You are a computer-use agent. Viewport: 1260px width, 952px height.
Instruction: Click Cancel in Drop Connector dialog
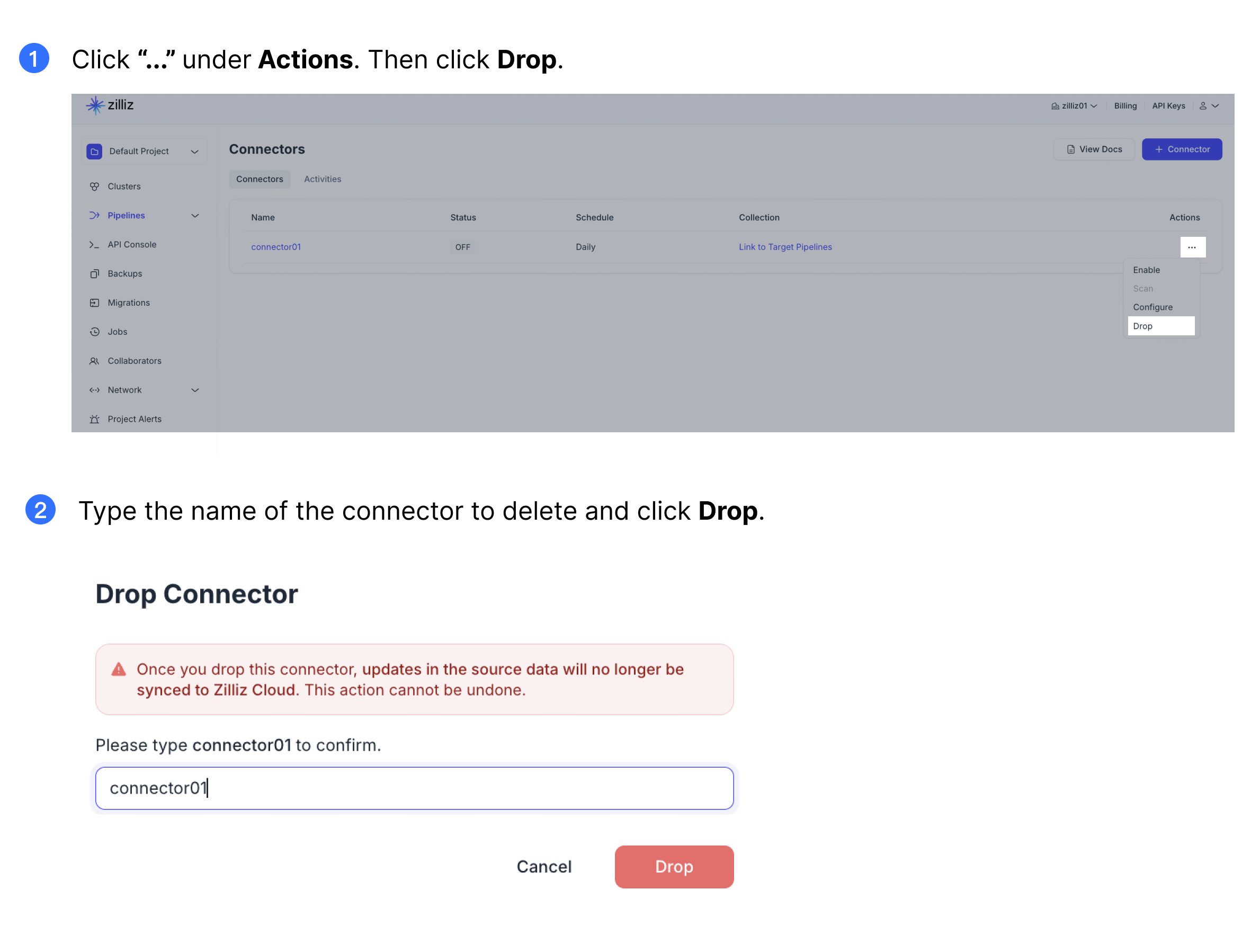point(544,867)
